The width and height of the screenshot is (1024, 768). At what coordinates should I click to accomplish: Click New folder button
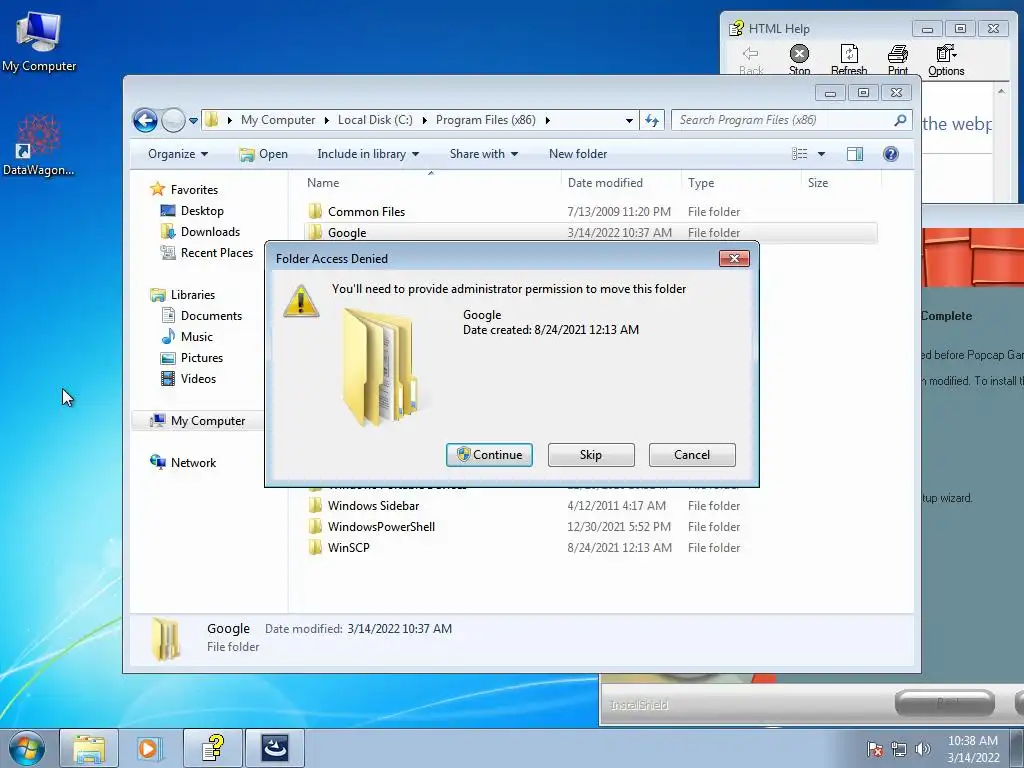pyautogui.click(x=578, y=154)
